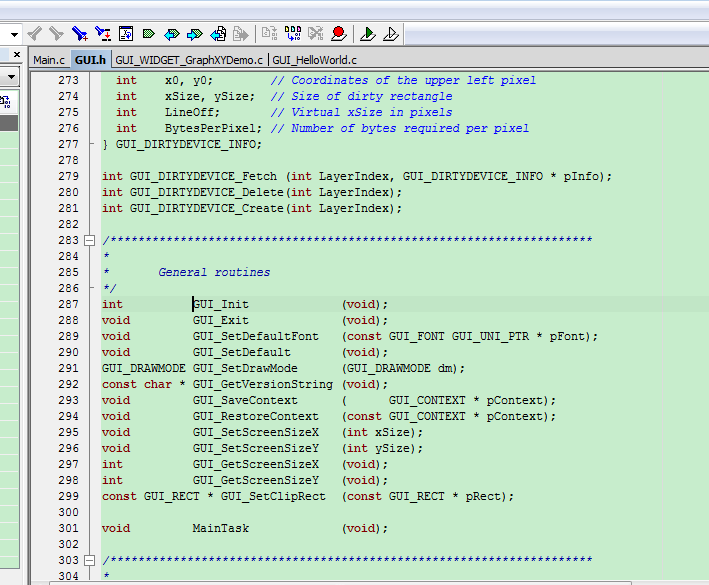This screenshot has height=585, width=709.
Task: Click GUI_SetClipRect on line 299
Action: [273, 496]
